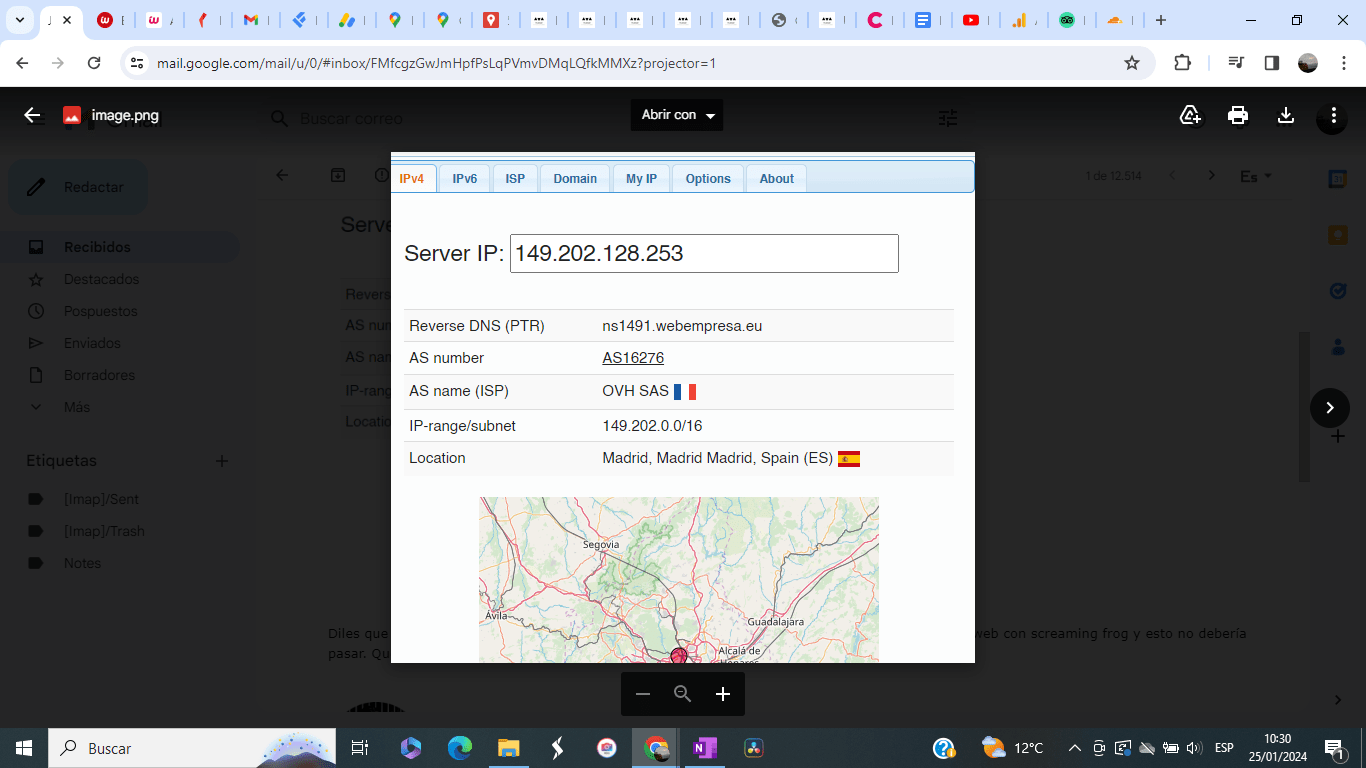Image resolution: width=1366 pixels, height=768 pixels.
Task: Switch to the Tripadvisor tab
Action: 1067,20
